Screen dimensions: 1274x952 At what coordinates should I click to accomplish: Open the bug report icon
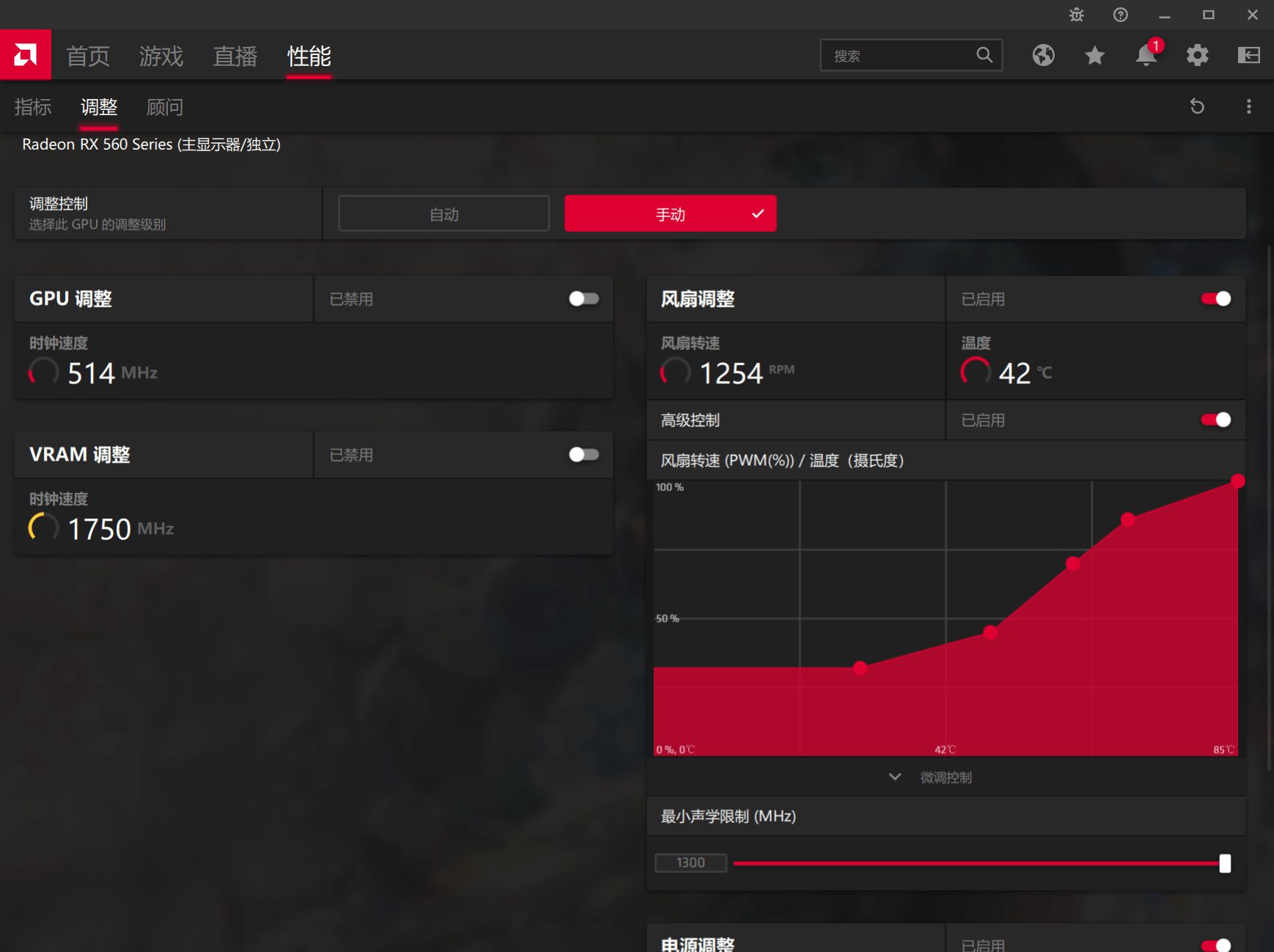click(1076, 15)
